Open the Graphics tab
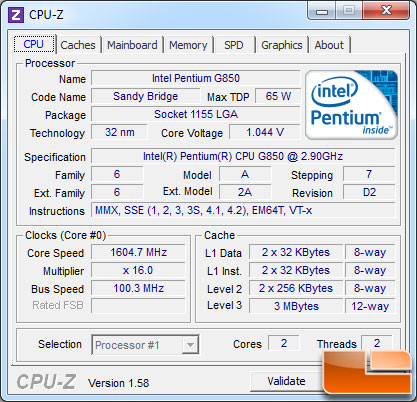417x402 pixels. 282,45
